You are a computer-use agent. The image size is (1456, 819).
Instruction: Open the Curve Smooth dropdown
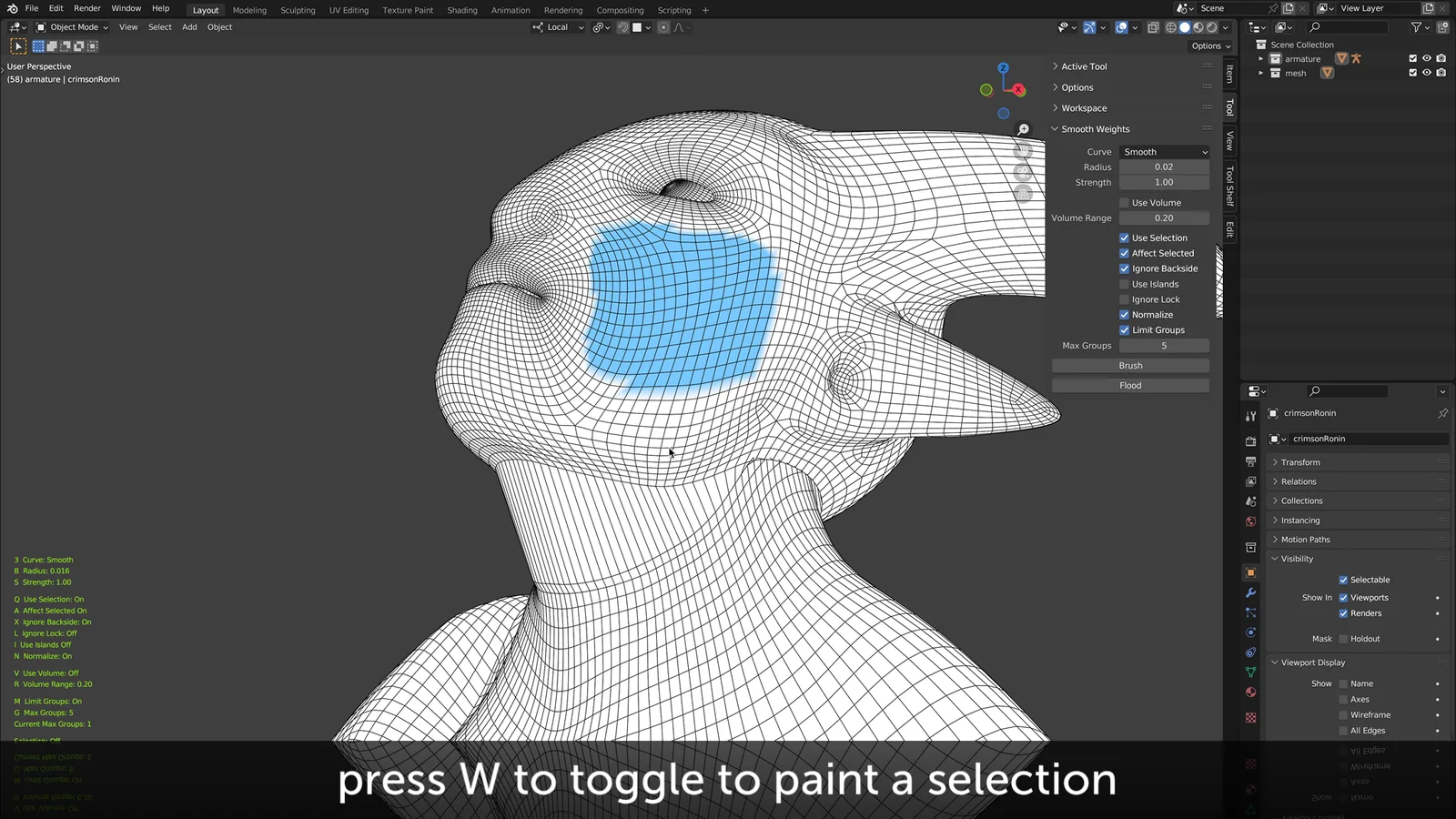point(1165,151)
